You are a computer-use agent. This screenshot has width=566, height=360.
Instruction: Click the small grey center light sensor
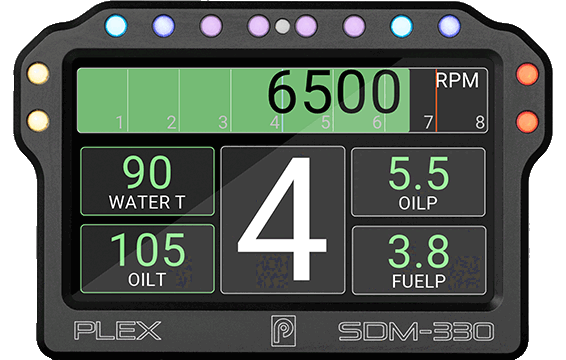(282, 26)
